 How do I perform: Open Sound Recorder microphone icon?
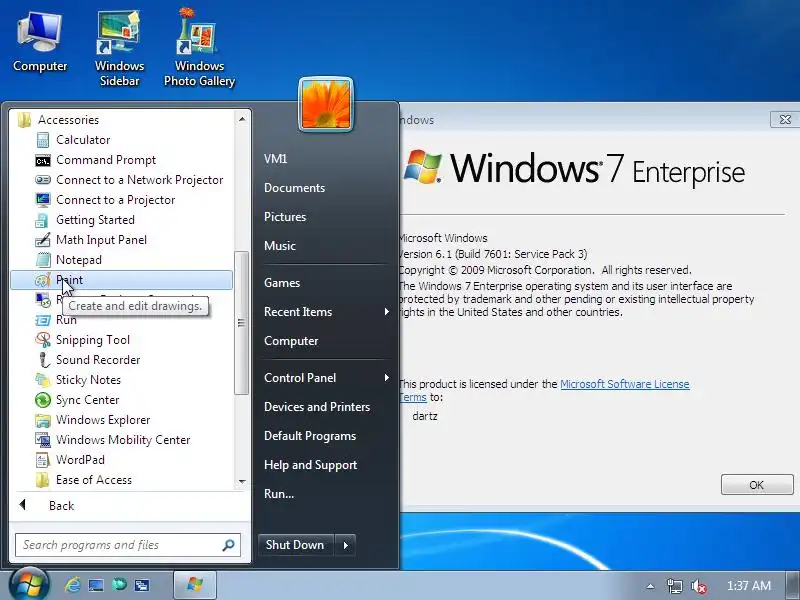tap(44, 360)
